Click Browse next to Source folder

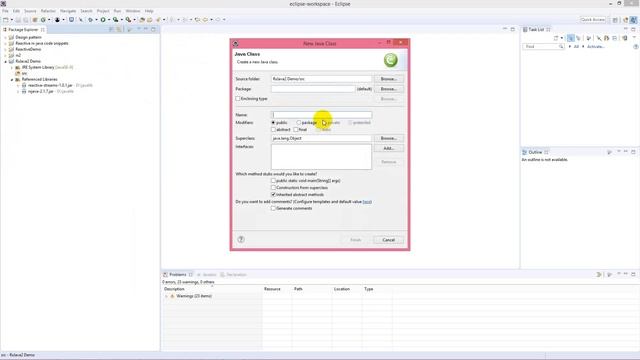[389, 79]
